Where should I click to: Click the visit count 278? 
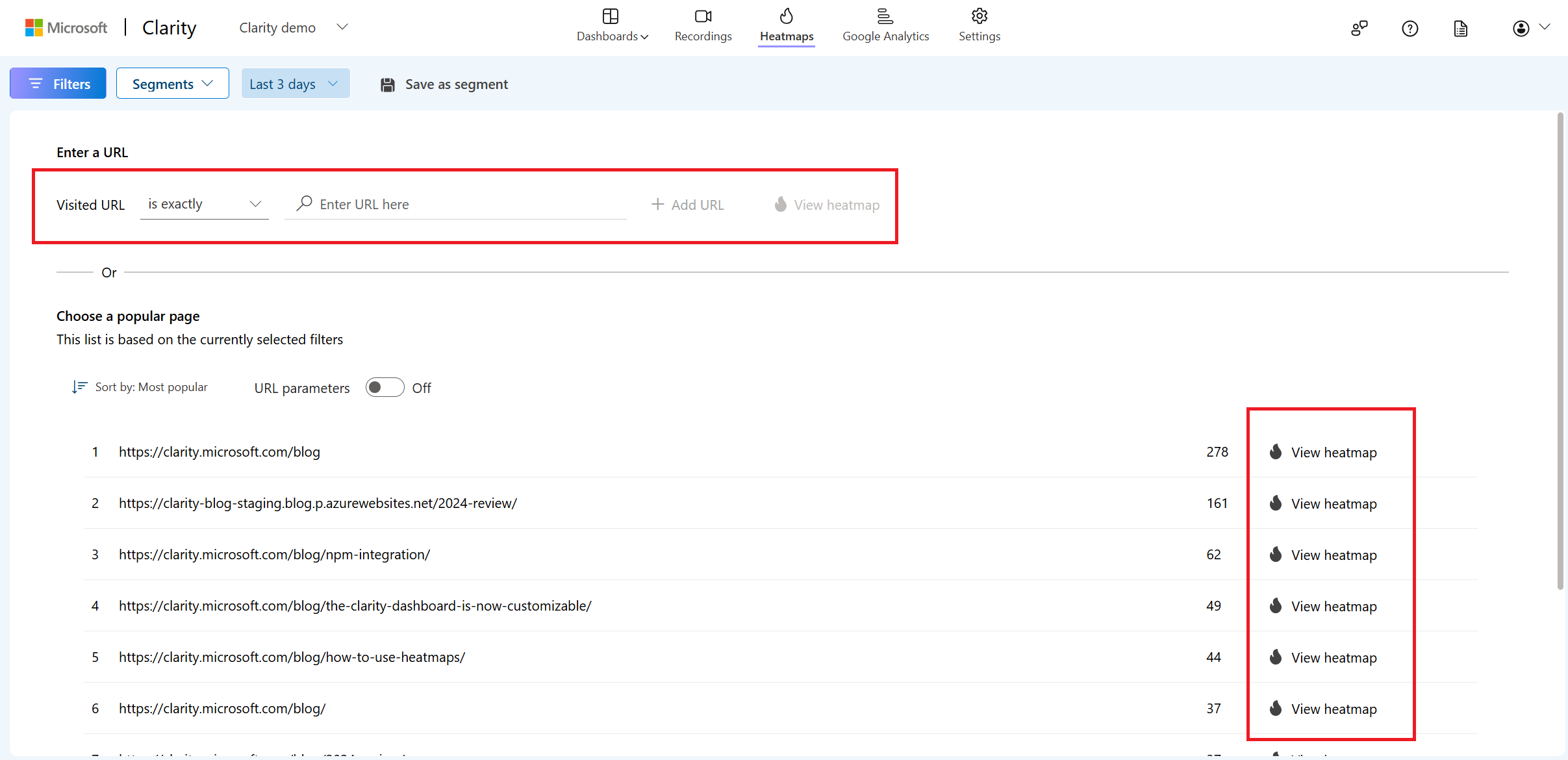coord(1217,451)
